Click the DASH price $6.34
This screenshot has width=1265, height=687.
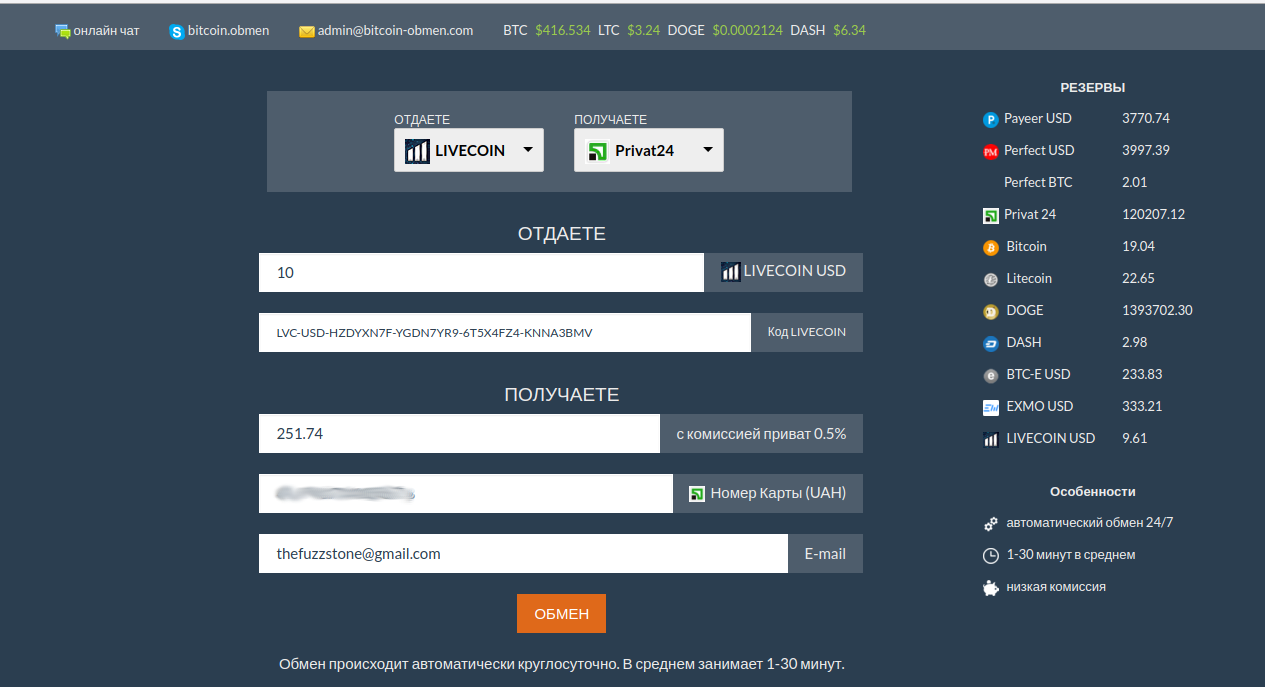pos(849,31)
